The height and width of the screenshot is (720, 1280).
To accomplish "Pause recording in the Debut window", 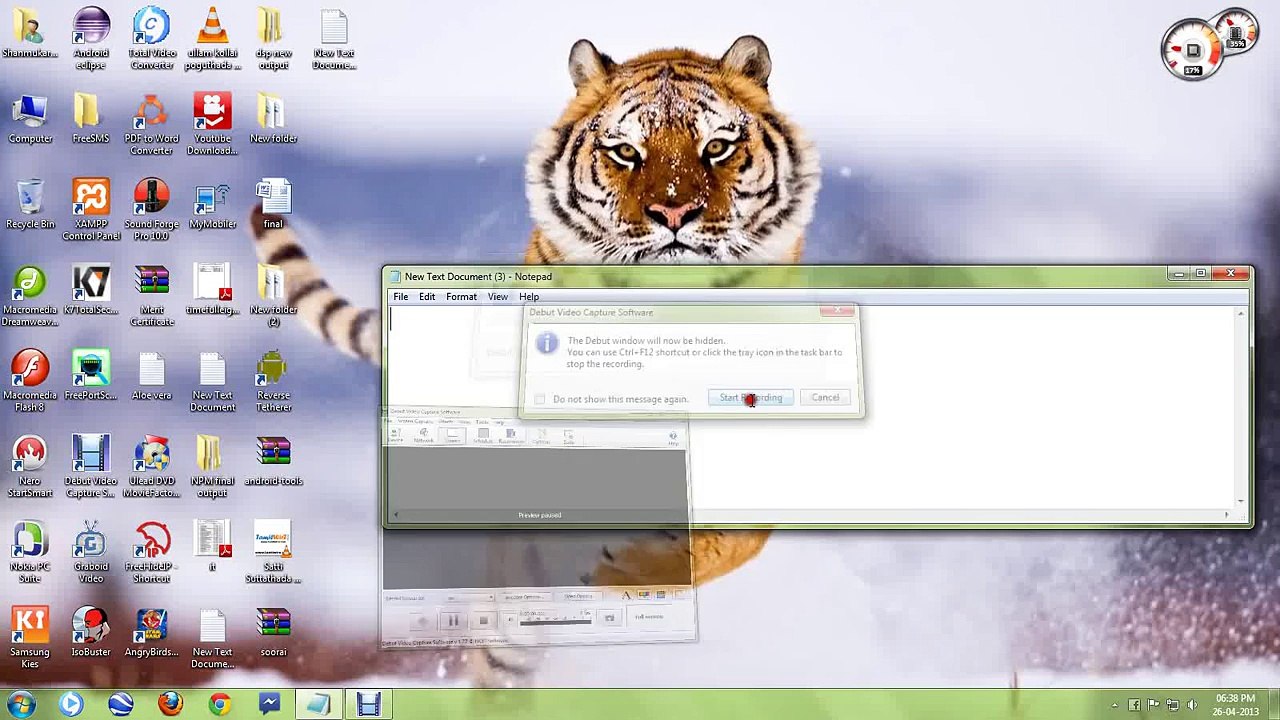I will [453, 621].
